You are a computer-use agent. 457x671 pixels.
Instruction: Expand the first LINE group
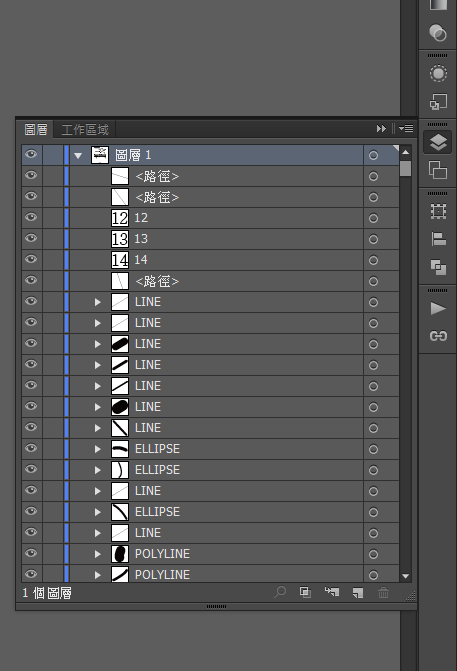(98, 302)
